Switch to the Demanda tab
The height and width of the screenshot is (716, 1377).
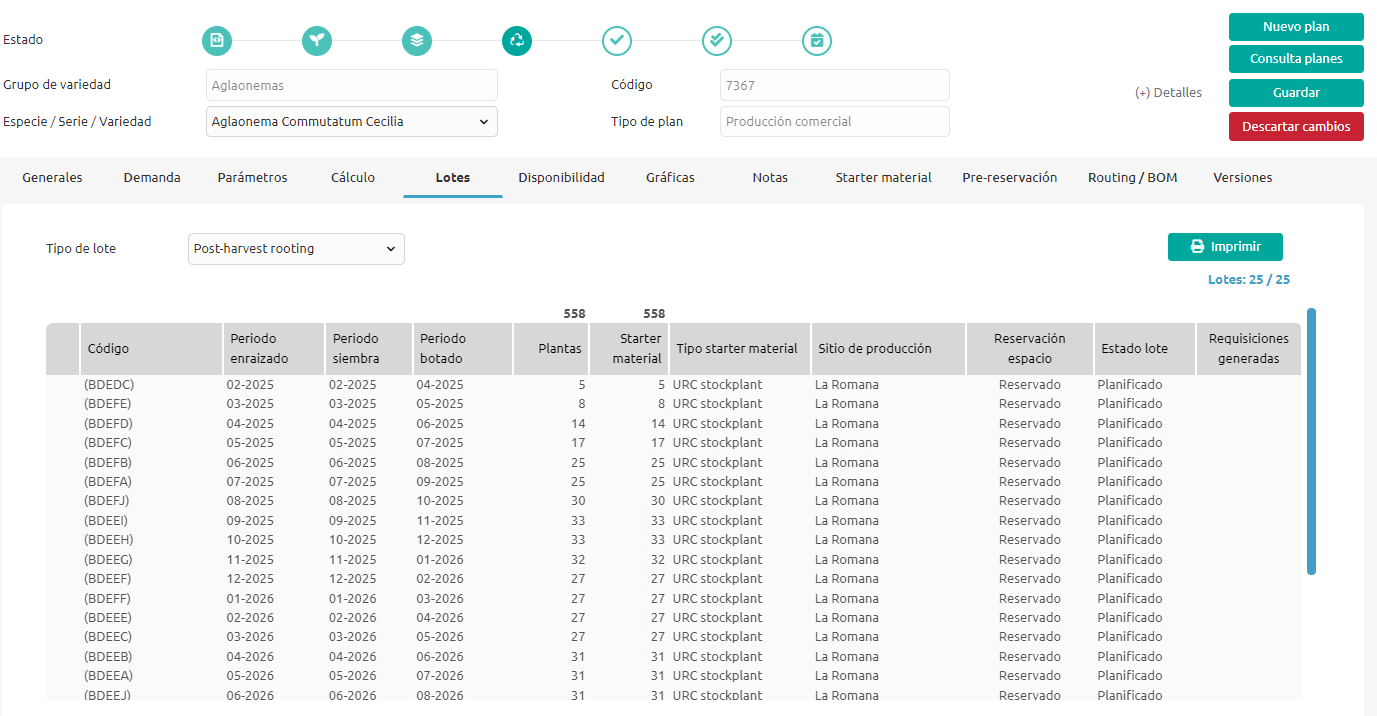(152, 178)
